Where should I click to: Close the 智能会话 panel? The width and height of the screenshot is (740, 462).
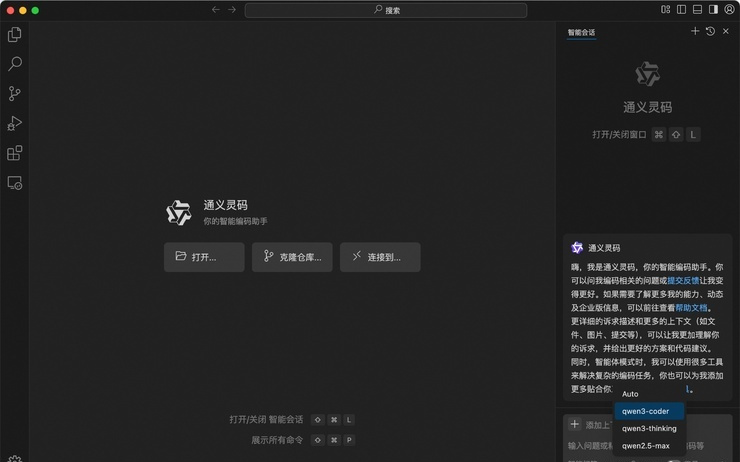tap(726, 31)
